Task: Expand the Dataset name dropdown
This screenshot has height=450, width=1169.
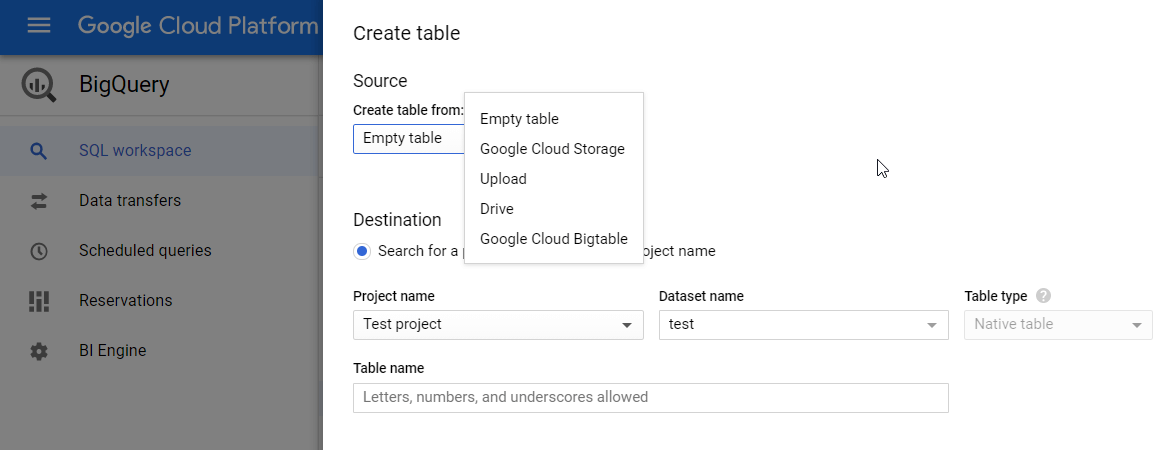Action: pos(804,325)
